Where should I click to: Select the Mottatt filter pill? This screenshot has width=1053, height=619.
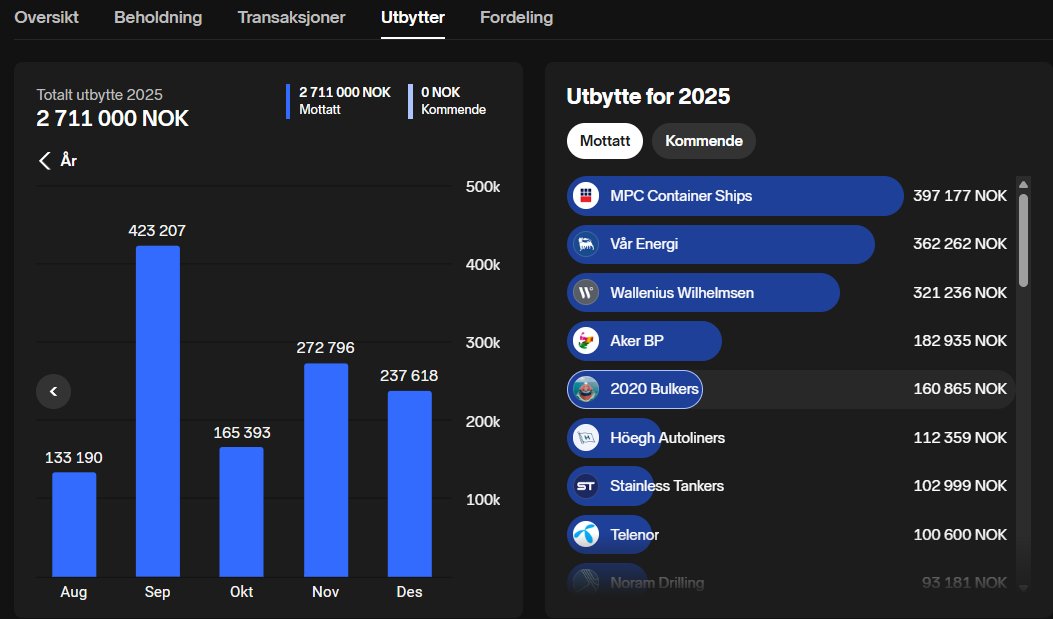click(605, 141)
